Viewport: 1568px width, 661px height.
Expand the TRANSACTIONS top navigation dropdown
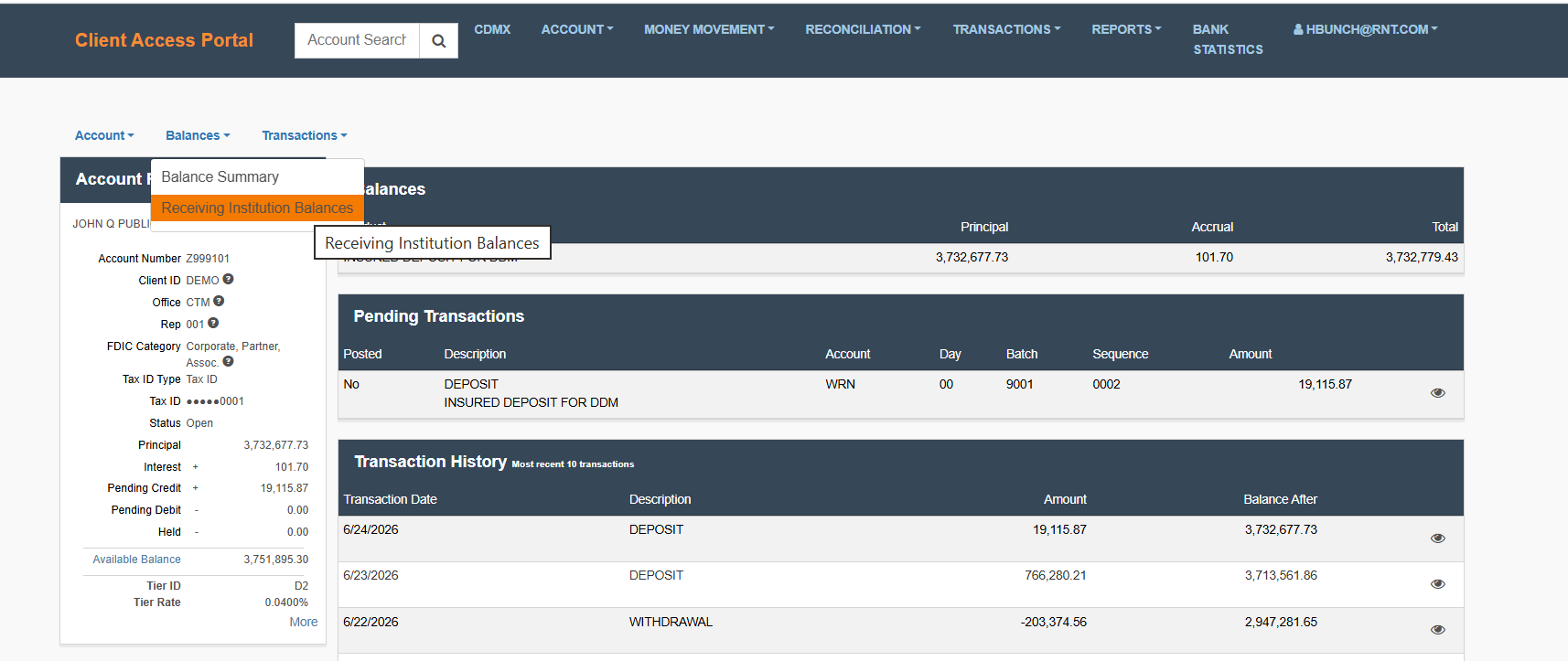[x=1006, y=29]
